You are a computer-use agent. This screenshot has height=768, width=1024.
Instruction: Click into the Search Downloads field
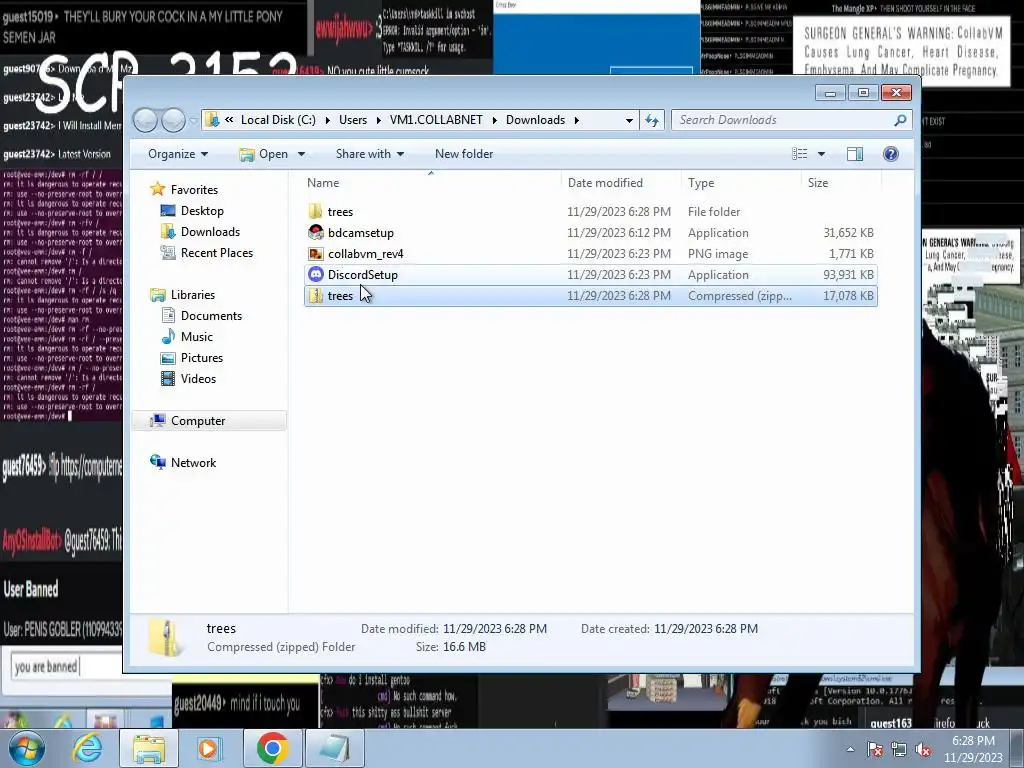pyautogui.click(x=784, y=120)
